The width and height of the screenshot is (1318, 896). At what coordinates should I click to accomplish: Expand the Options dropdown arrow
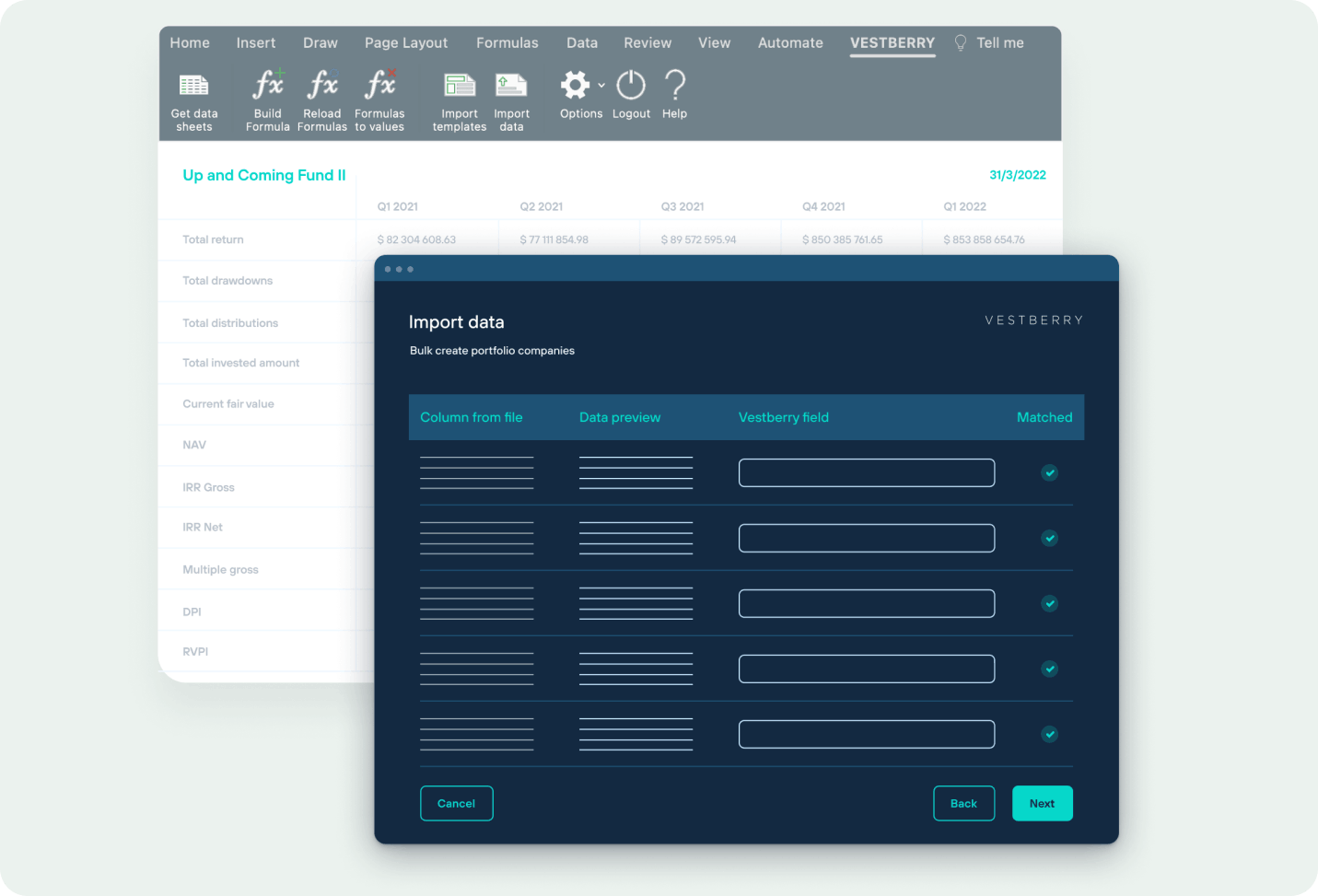coord(601,86)
